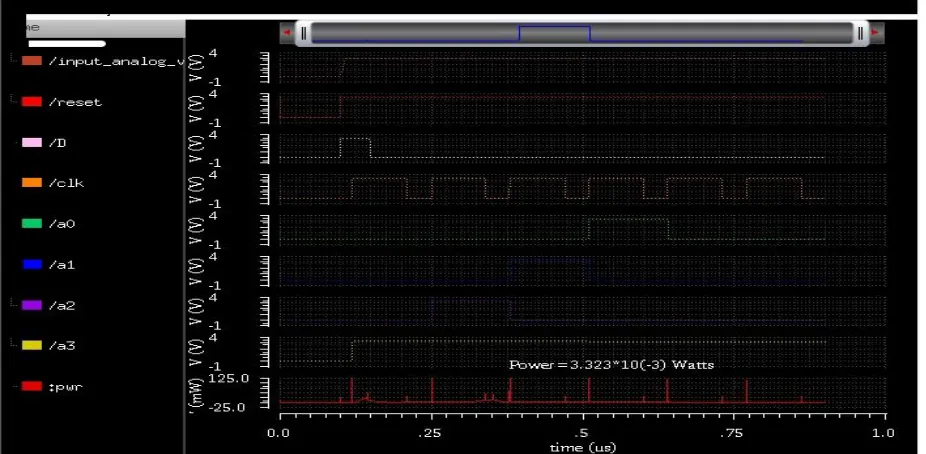This screenshot has width=926, height=454.
Task: Click the yellow /a3 color swatch
Action: pyautogui.click(x=31, y=345)
